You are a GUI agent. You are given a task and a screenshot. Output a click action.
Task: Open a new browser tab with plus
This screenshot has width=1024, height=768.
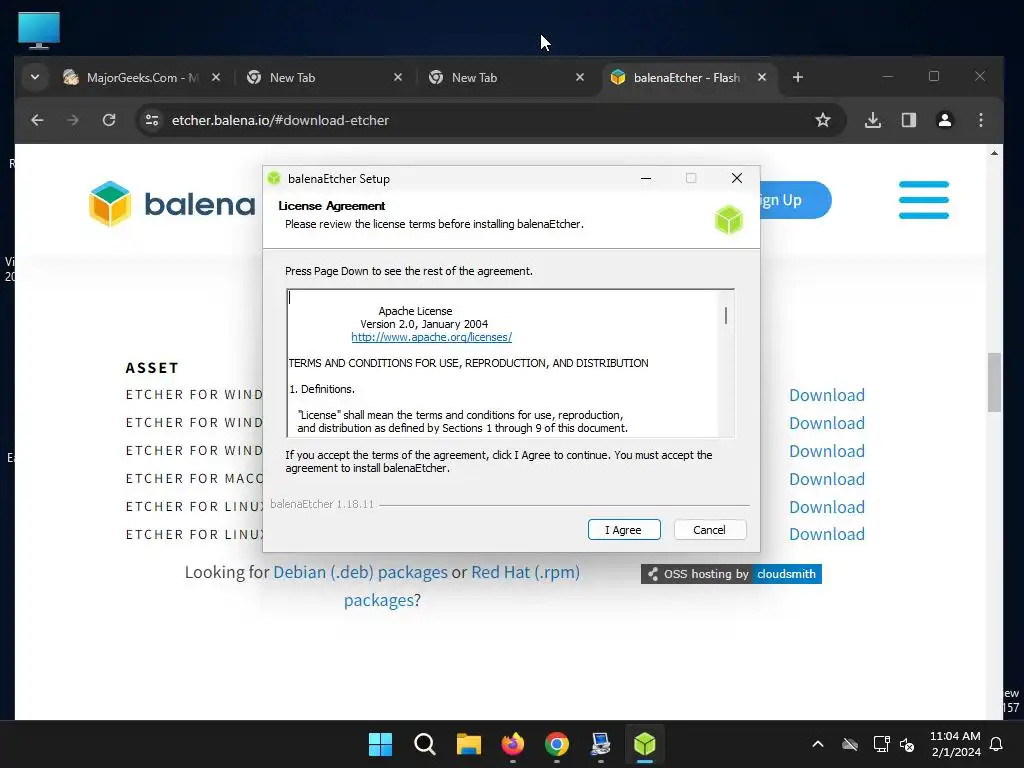click(x=797, y=78)
